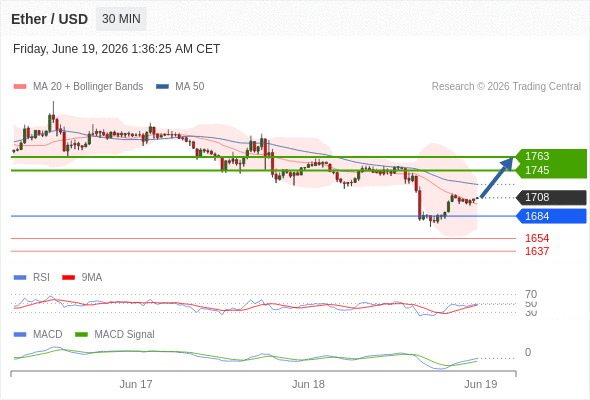The height and width of the screenshot is (400, 590).
Task: Click the MA 50 legend label
Action: 190,87
